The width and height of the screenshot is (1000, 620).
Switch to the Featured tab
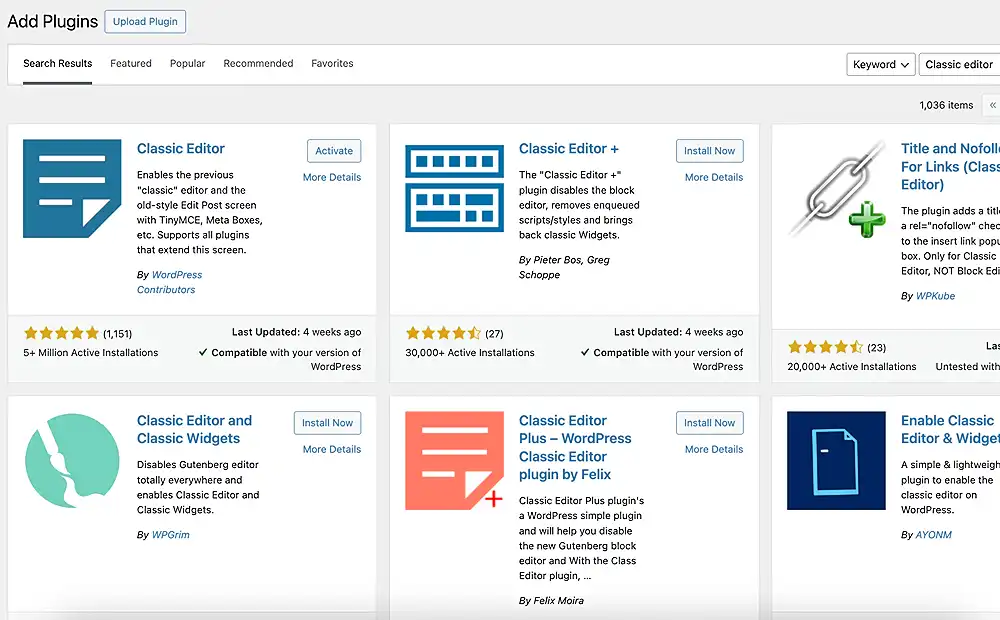131,64
